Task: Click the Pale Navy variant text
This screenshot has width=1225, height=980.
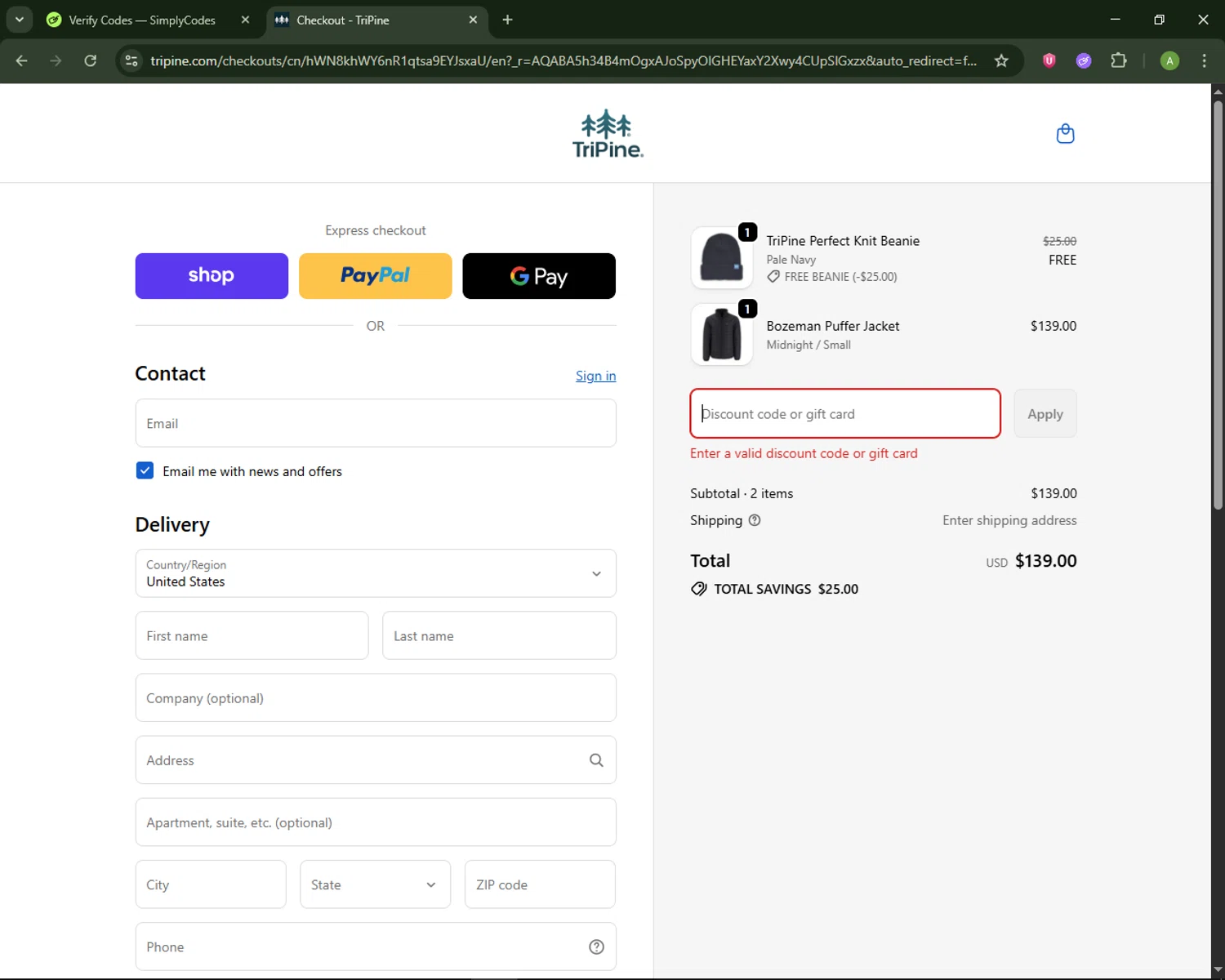Action: tap(791, 260)
